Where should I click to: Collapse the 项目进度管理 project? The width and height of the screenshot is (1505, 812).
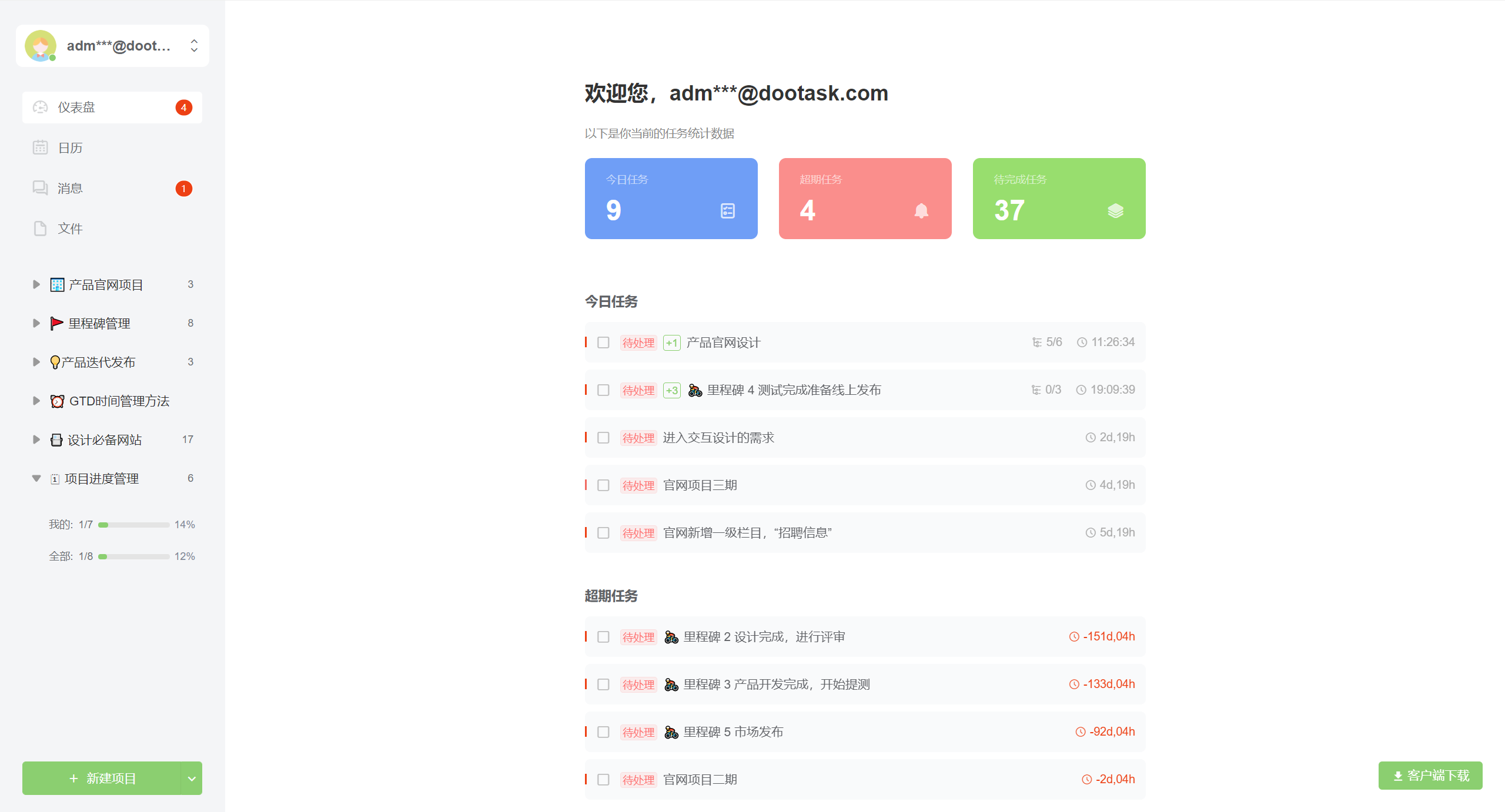[36, 478]
